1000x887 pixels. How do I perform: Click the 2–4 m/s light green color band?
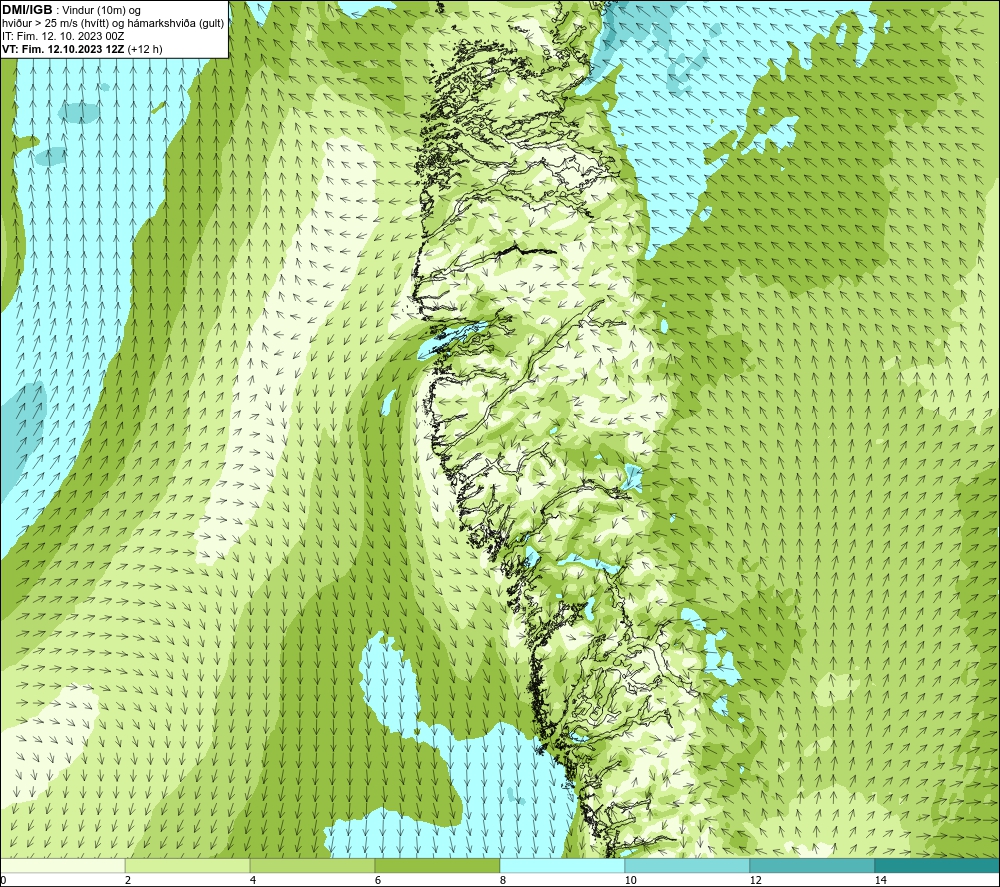point(188,865)
